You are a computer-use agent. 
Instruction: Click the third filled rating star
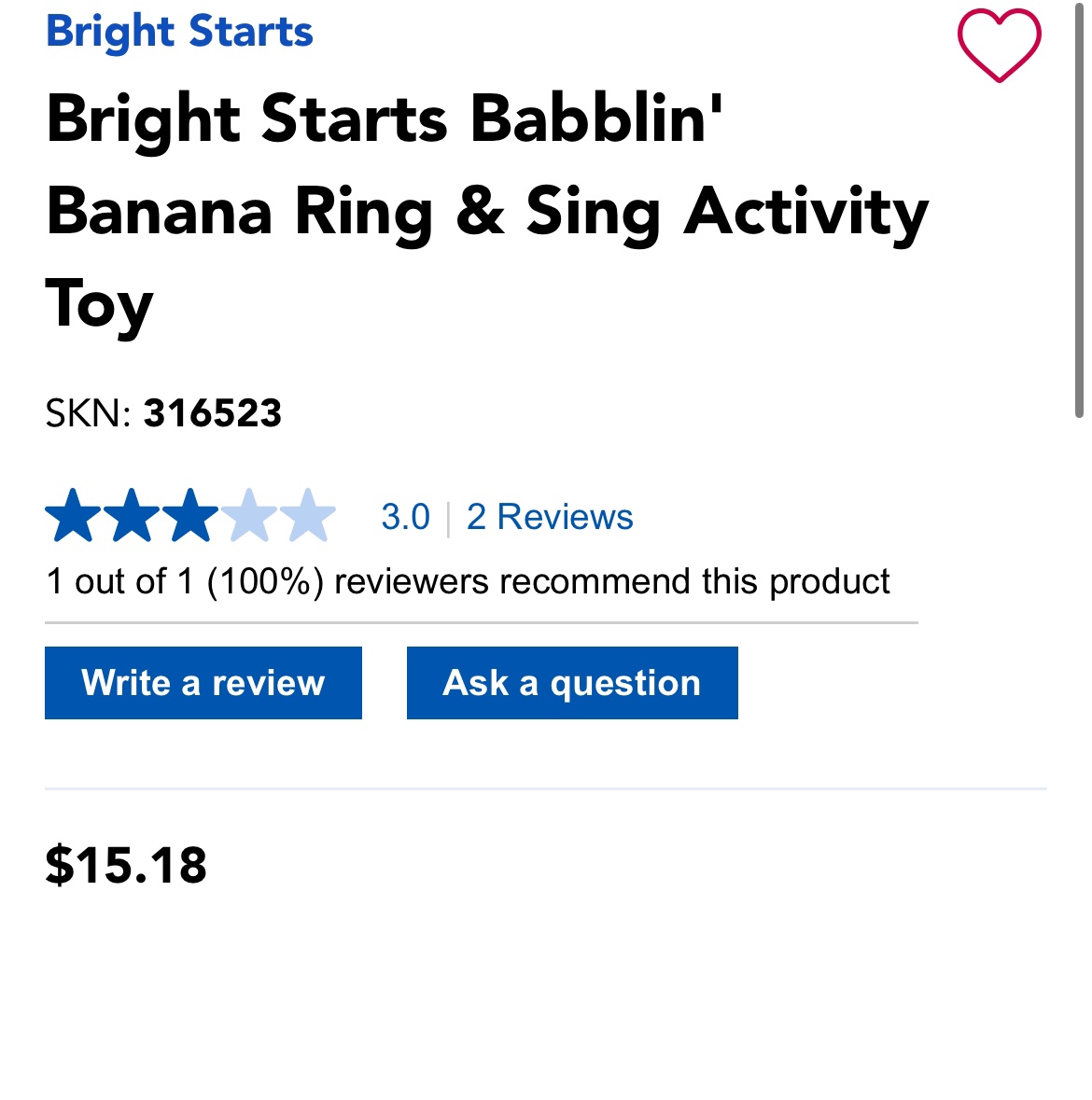click(190, 516)
